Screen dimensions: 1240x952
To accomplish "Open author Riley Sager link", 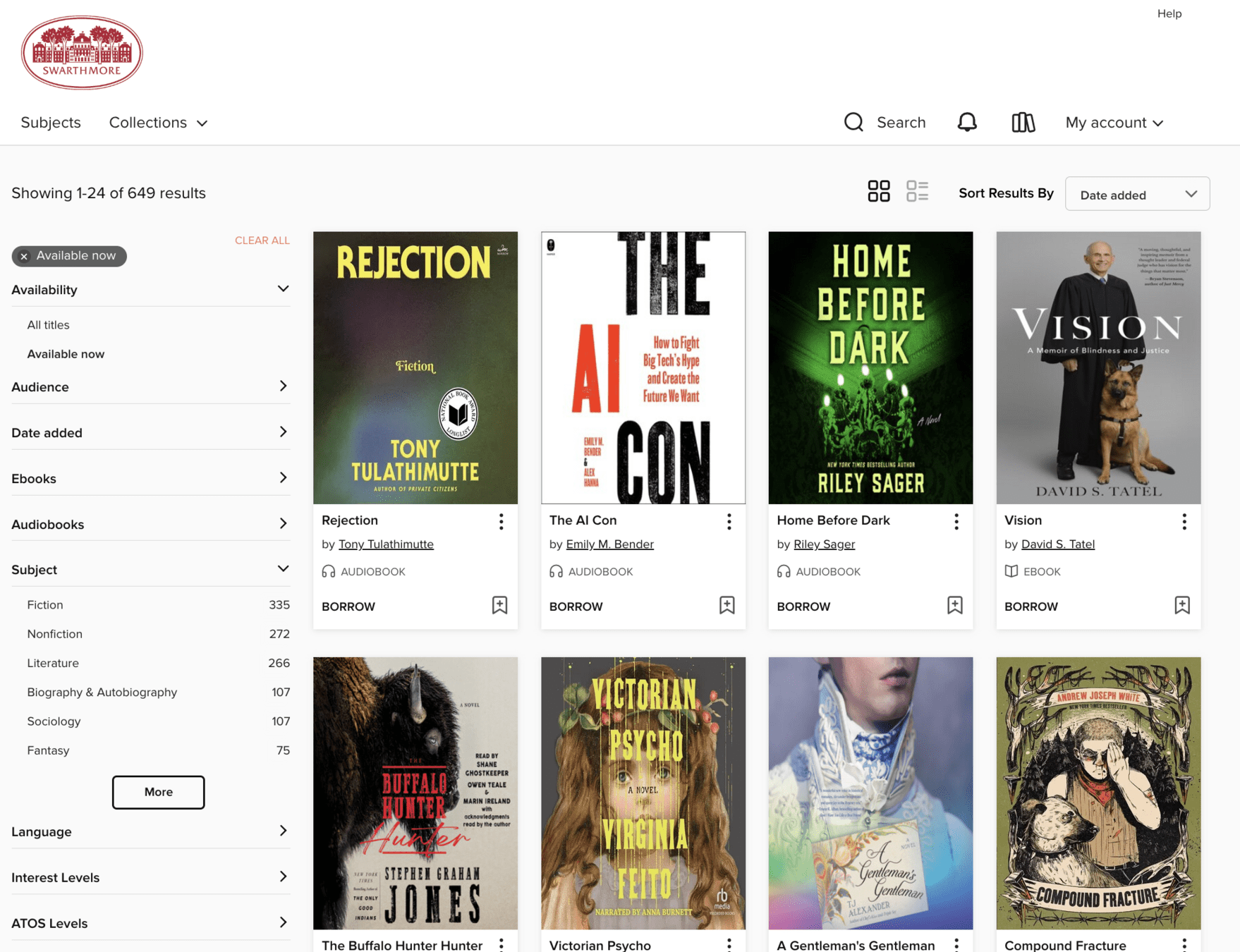I will (824, 544).
